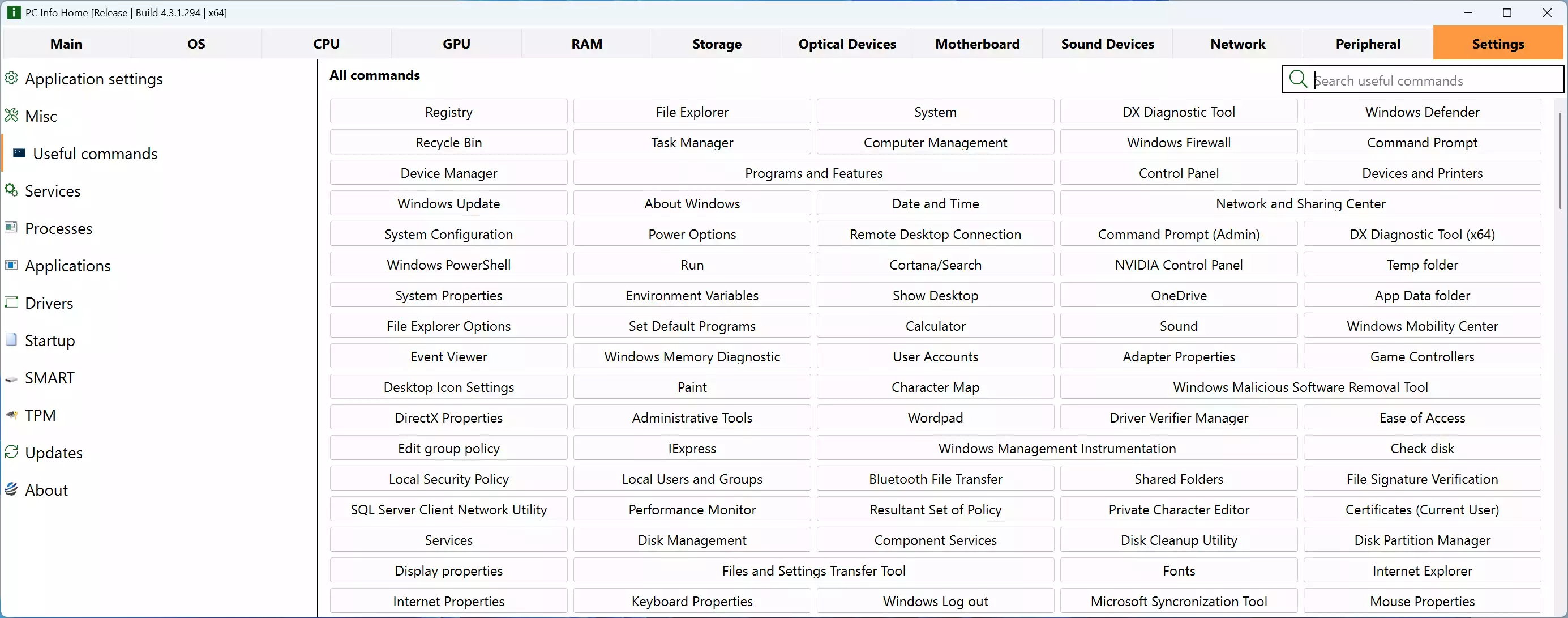Launch Windows PowerShell command
Screen dimensions: 1568x618
(449, 264)
